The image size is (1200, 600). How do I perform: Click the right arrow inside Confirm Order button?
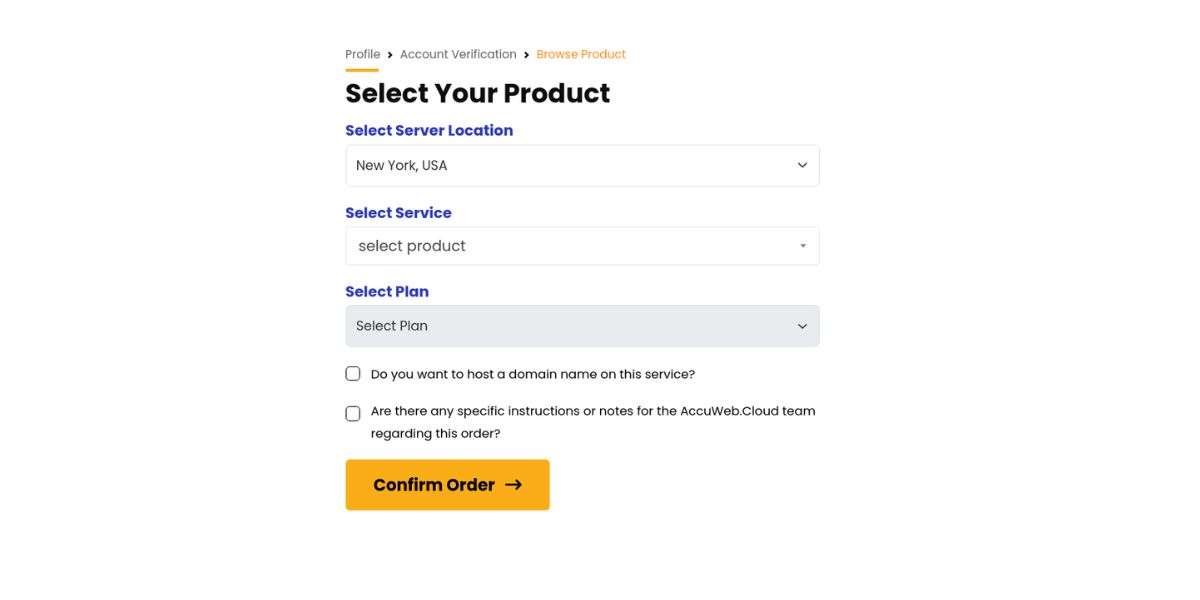[x=514, y=484]
